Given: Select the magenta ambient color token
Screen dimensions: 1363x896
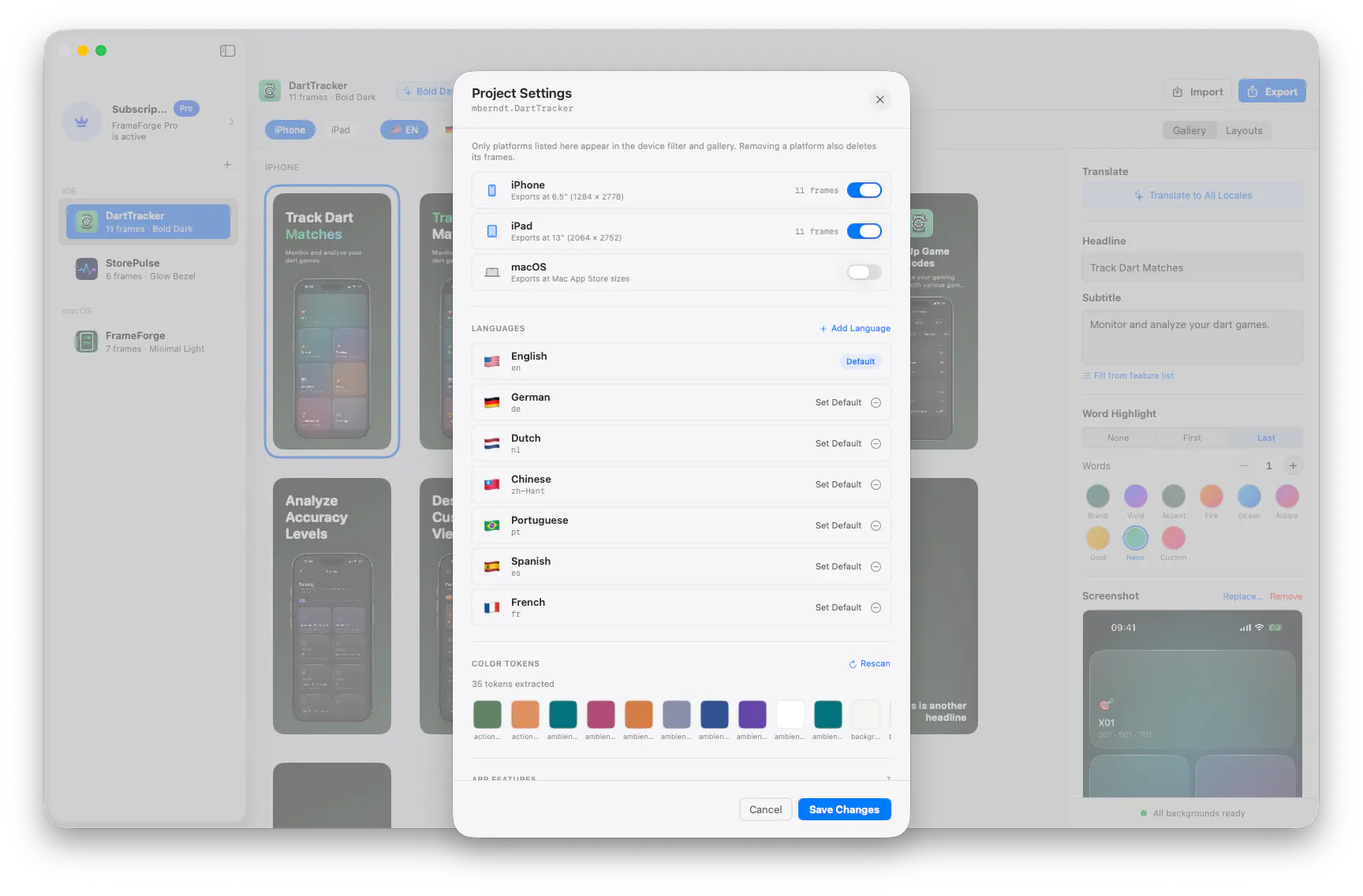Looking at the screenshot, I should pyautogui.click(x=600, y=715).
